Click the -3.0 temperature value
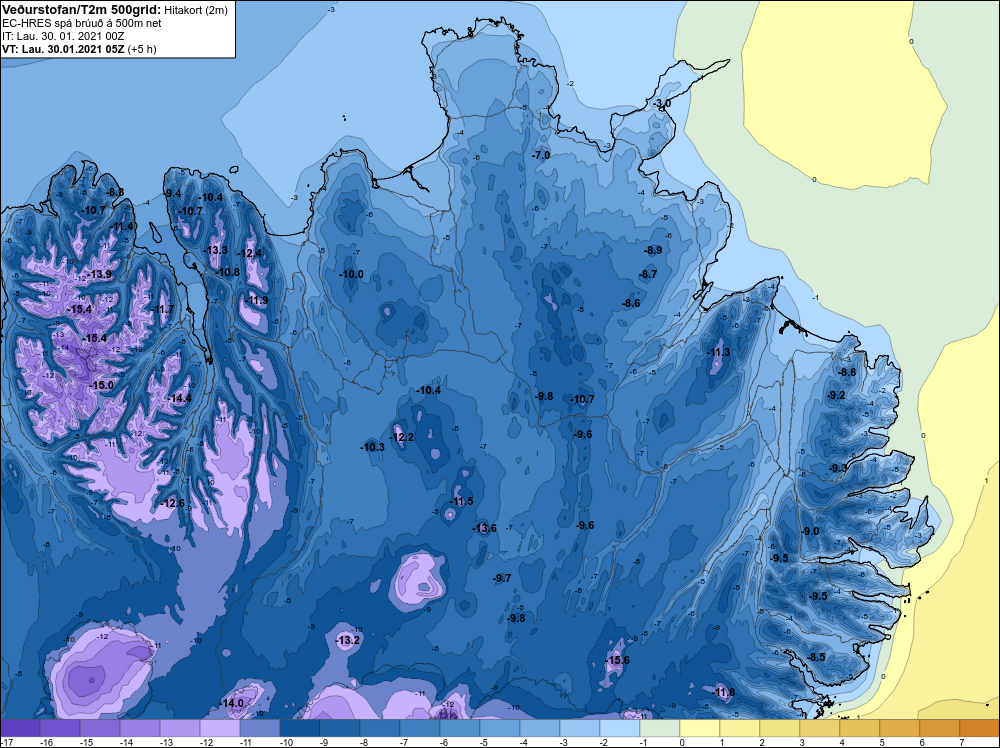The height and width of the screenshot is (748, 1000). [x=662, y=103]
